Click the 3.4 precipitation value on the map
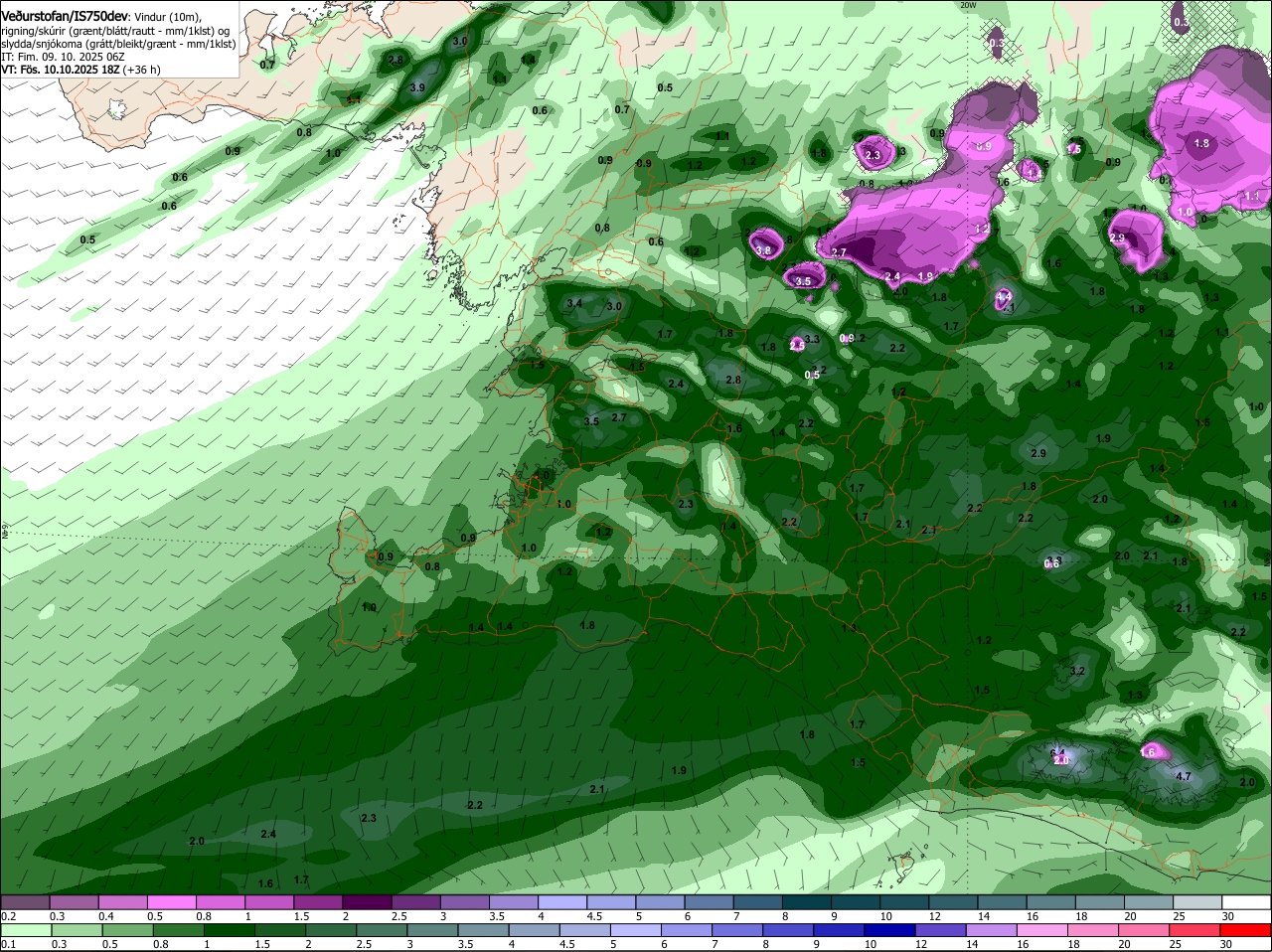This screenshot has height=952, width=1272. click(574, 303)
